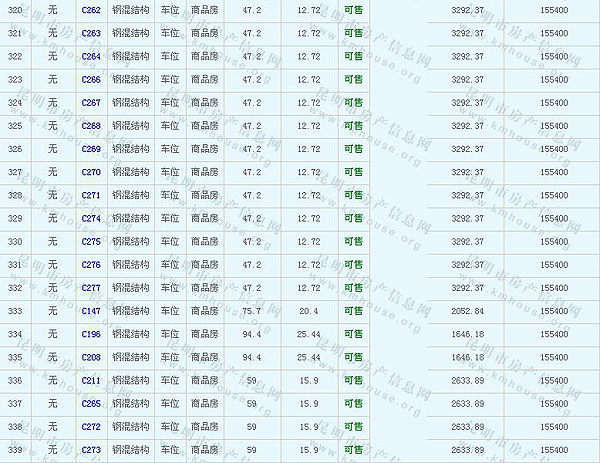Open unit C274 link

click(x=91, y=218)
